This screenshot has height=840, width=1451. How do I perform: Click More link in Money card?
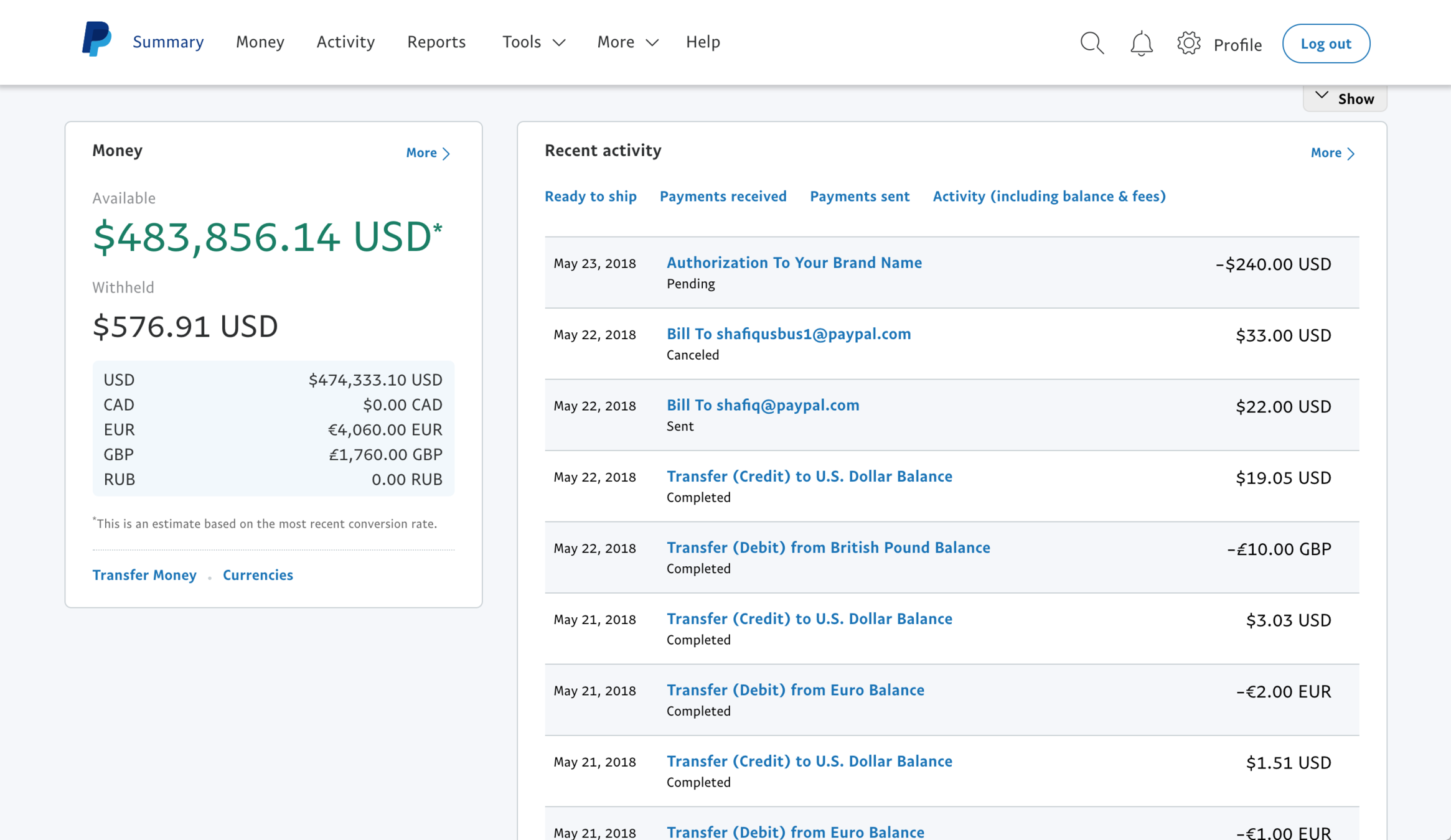[428, 152]
